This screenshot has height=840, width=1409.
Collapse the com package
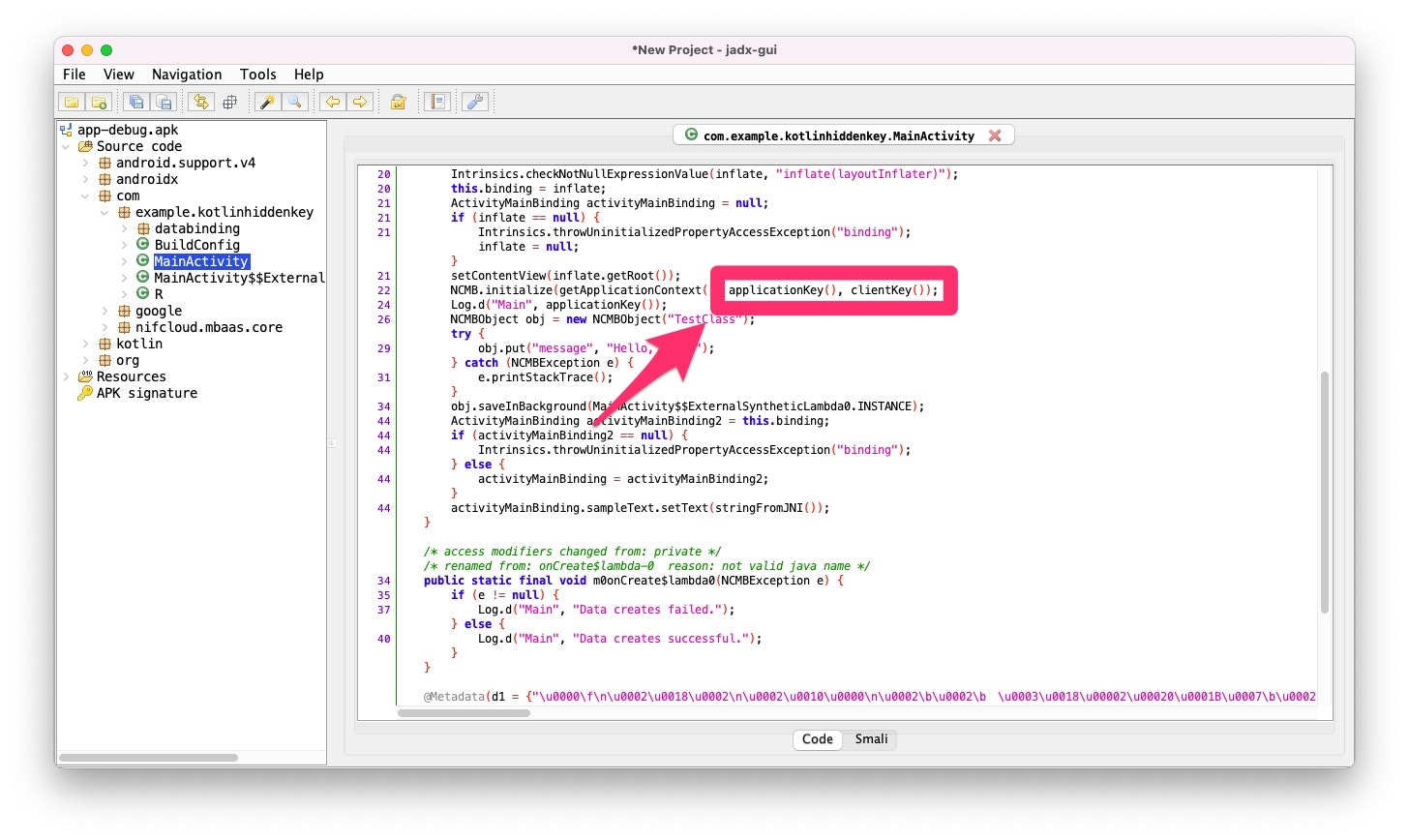[85, 196]
